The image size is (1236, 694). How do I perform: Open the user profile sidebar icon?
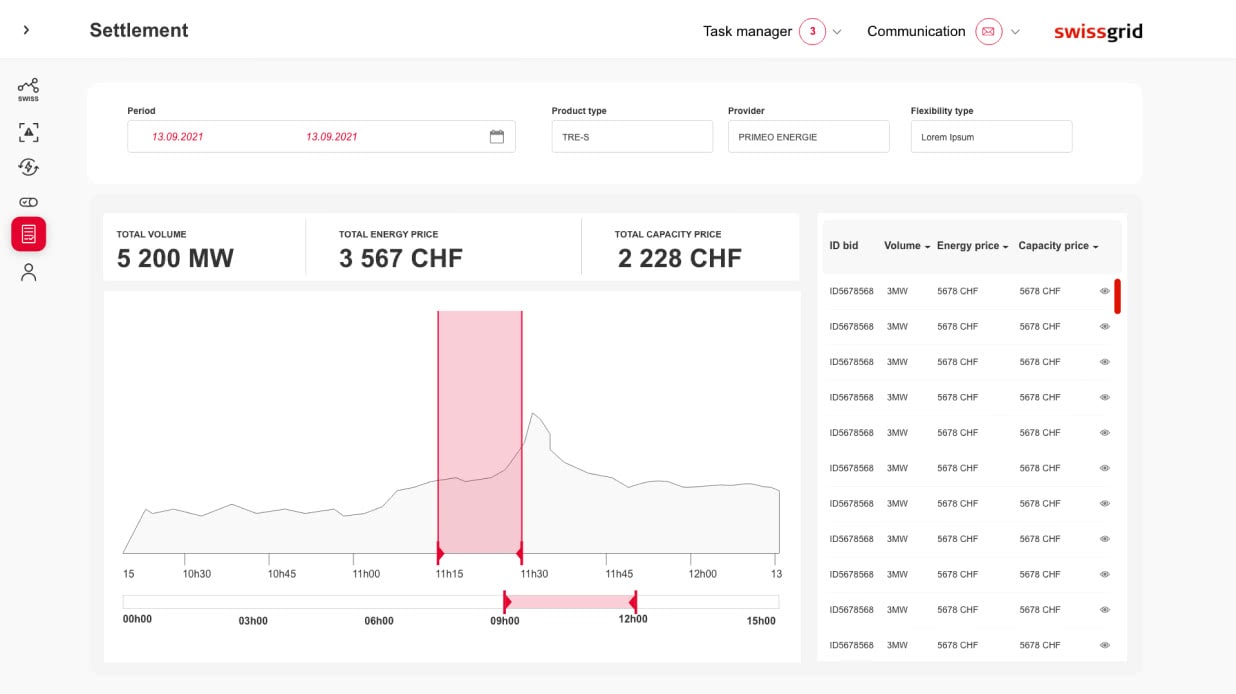point(28,272)
